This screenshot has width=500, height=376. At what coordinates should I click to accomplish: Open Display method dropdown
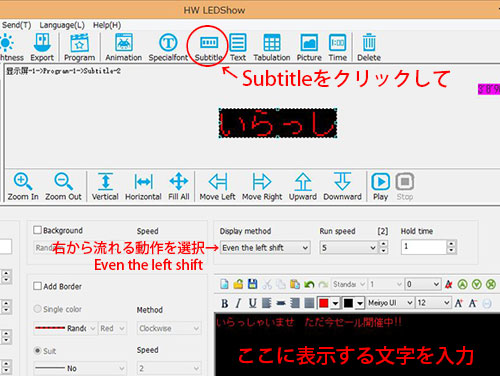265,248
